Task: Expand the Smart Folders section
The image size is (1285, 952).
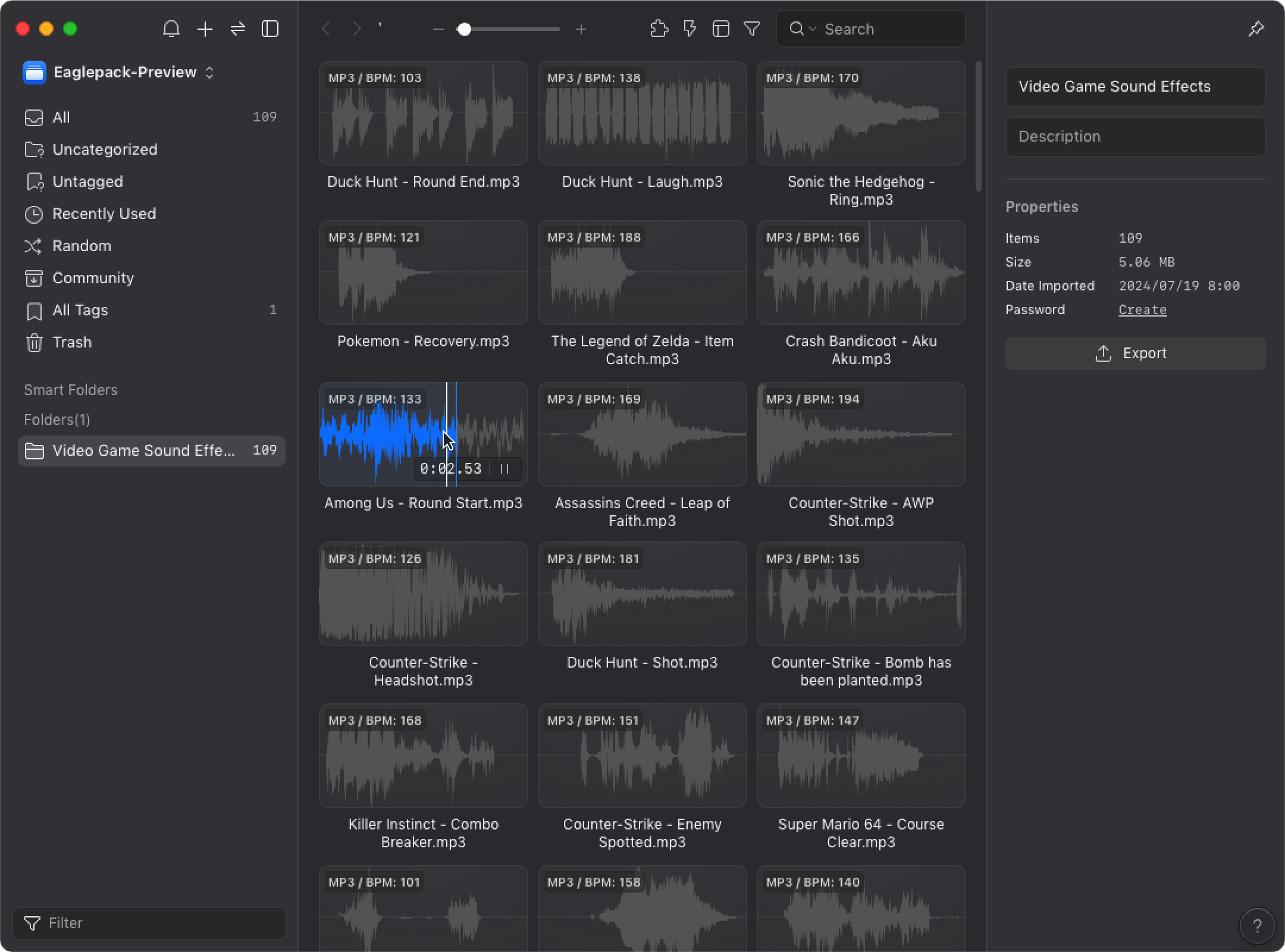Action: (70, 389)
